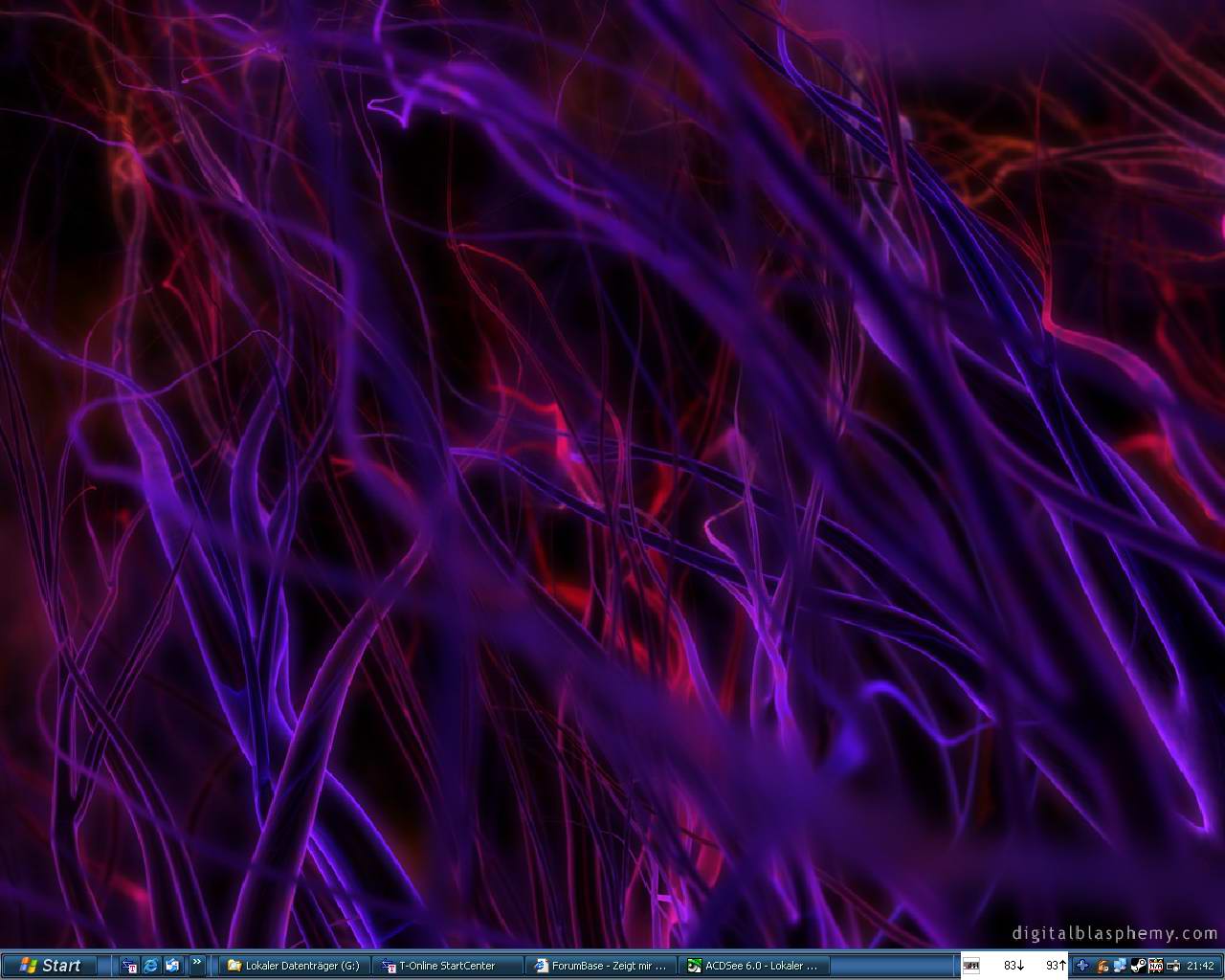Click the Outlook Express Quick Launch icon

(172, 966)
